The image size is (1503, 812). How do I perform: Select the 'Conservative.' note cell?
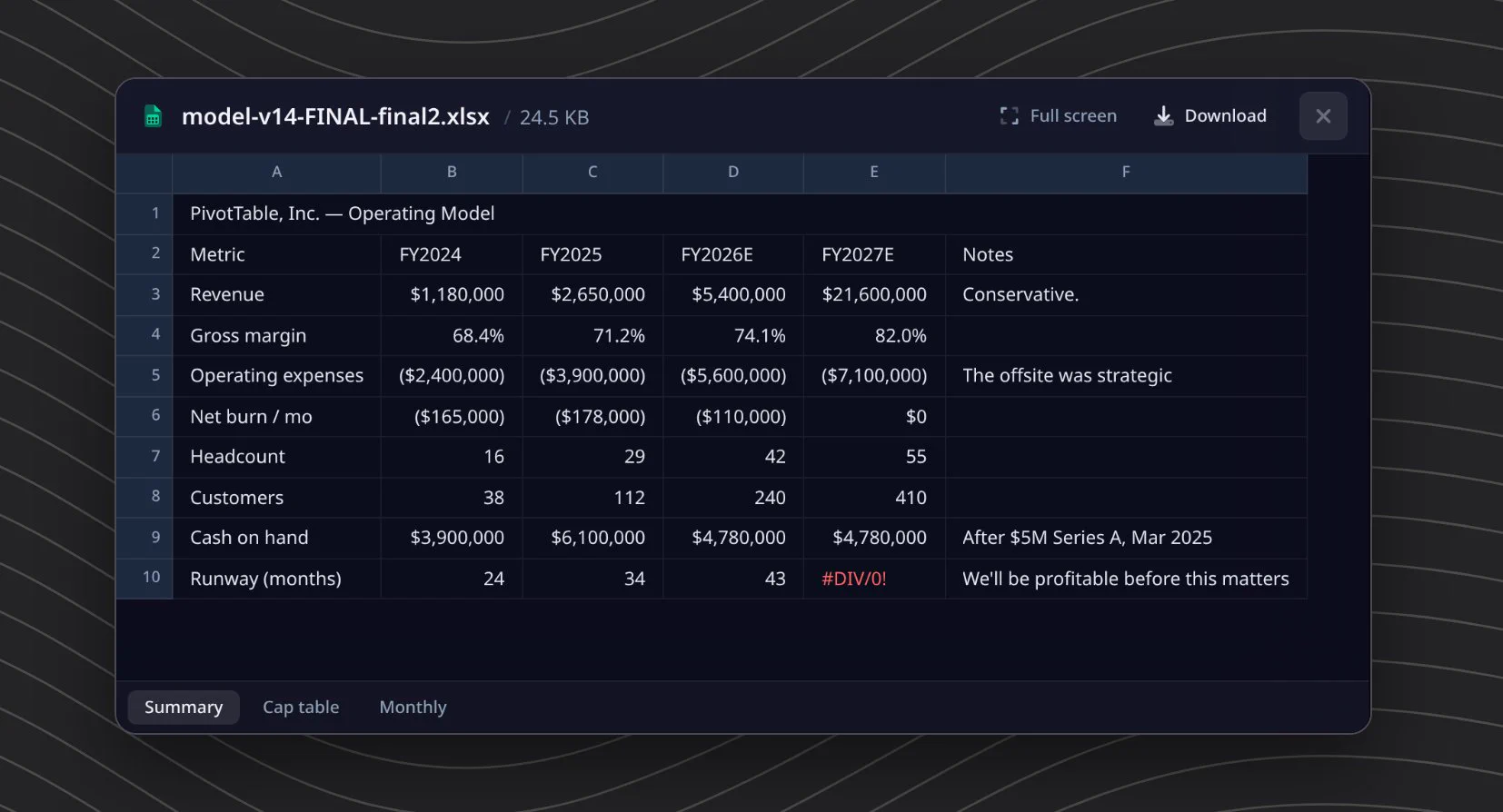[x=1126, y=294]
